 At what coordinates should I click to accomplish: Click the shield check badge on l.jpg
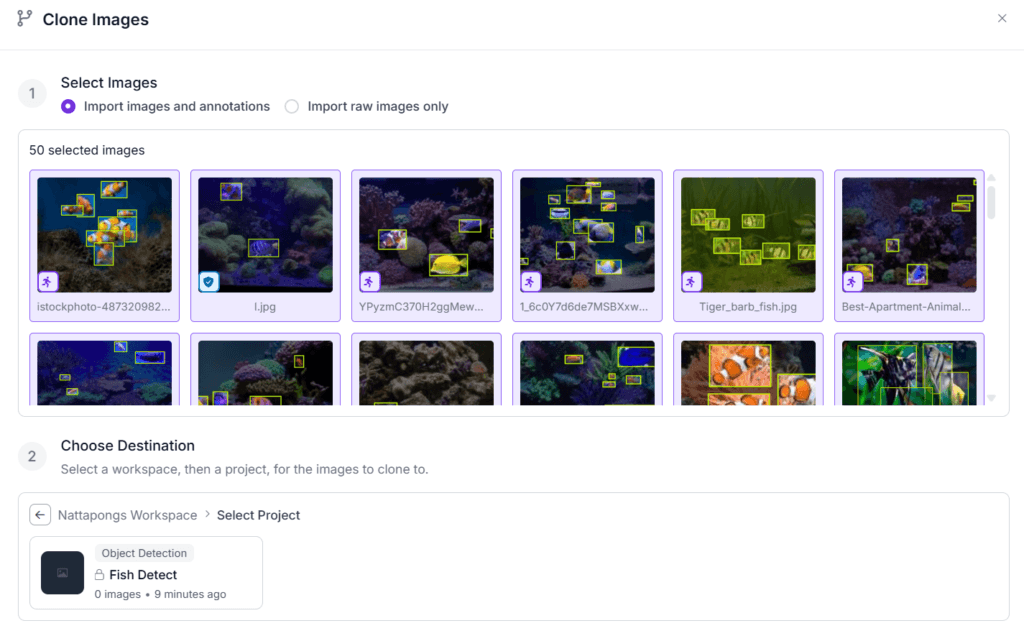[208, 282]
